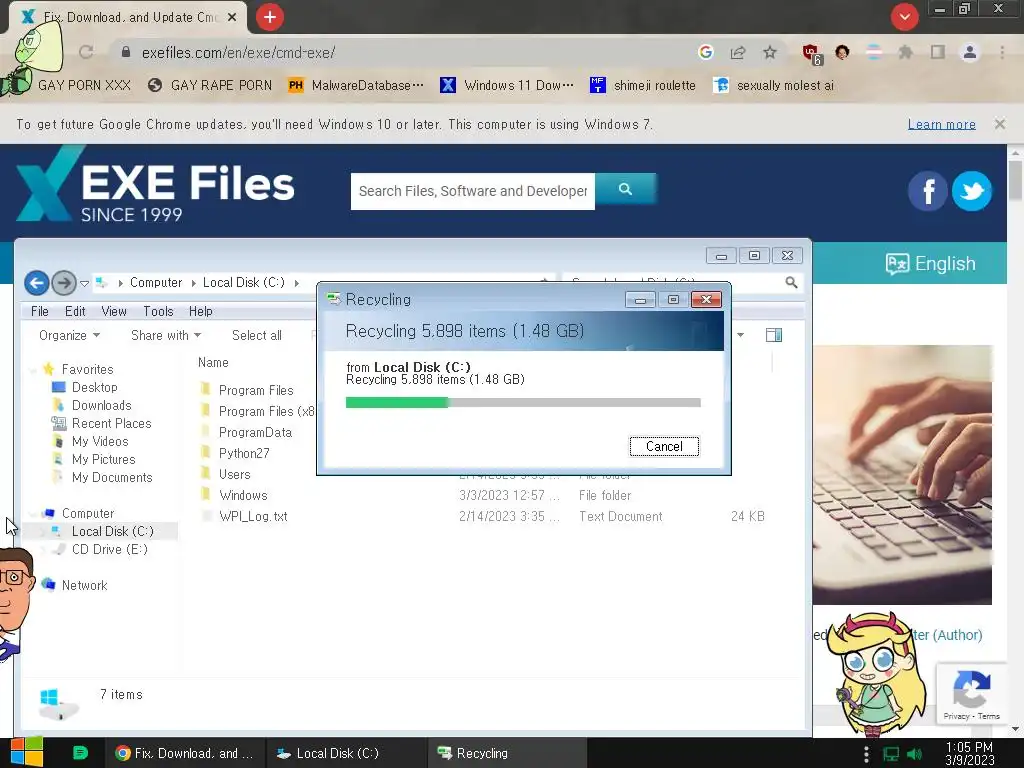Open the MalwareDatabase bookmark
This screenshot has height=768, width=1024.
pyautogui.click(x=357, y=86)
